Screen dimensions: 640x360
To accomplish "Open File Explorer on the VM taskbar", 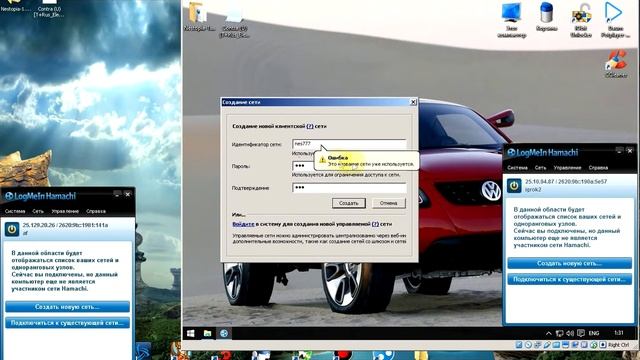I will tap(207, 333).
